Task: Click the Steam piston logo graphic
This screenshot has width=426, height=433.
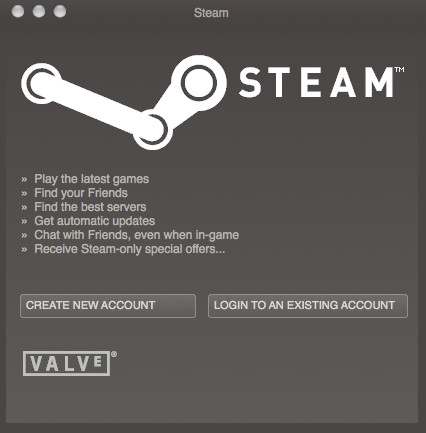Action: 124,102
